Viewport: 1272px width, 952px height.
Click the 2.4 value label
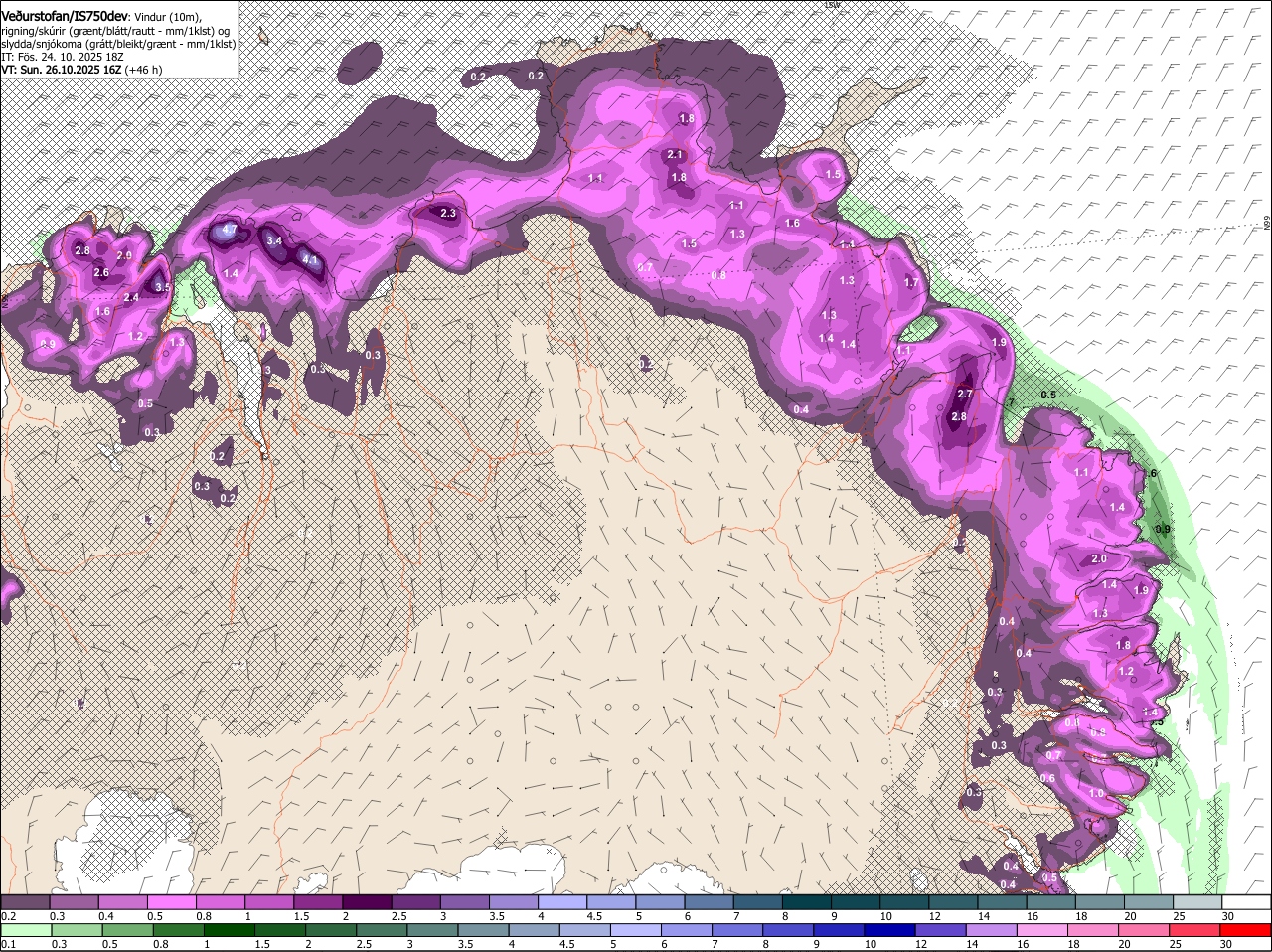(131, 297)
